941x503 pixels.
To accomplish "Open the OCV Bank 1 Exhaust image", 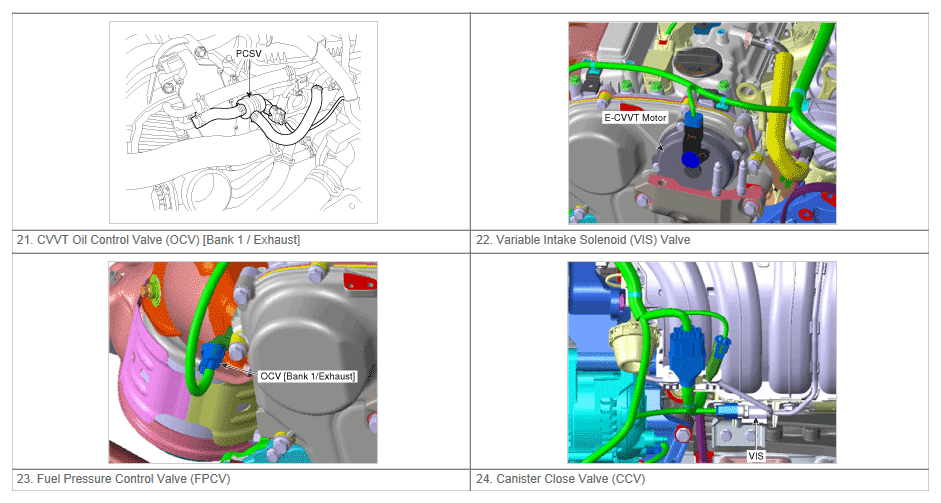I will [243, 362].
